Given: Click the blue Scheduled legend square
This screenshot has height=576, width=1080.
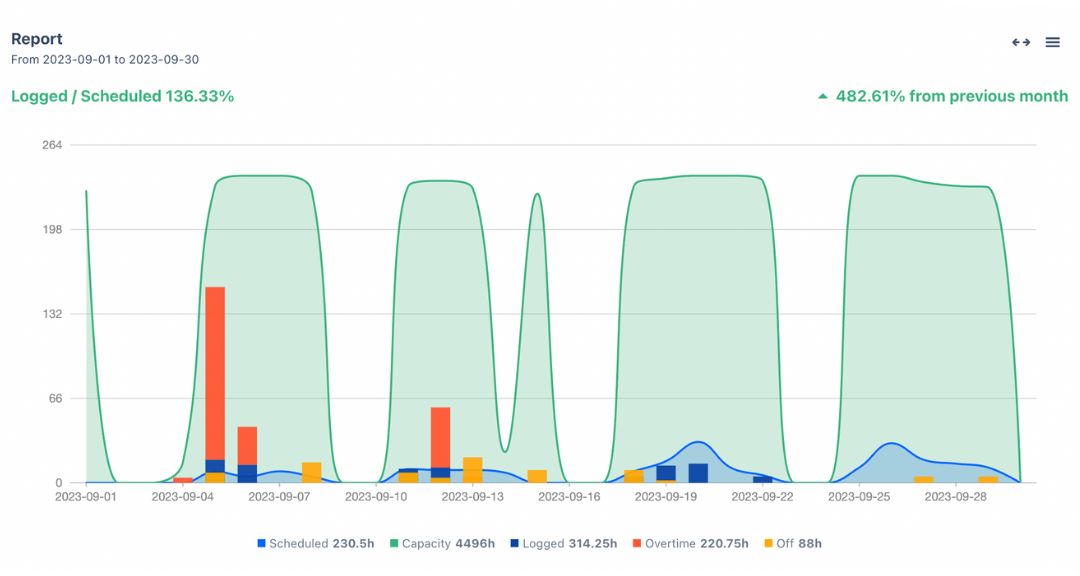Looking at the screenshot, I should 262,543.
